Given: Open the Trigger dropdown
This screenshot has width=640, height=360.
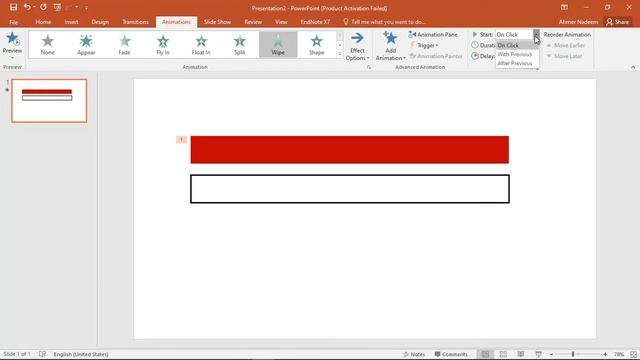Looking at the screenshot, I should click(424, 45).
